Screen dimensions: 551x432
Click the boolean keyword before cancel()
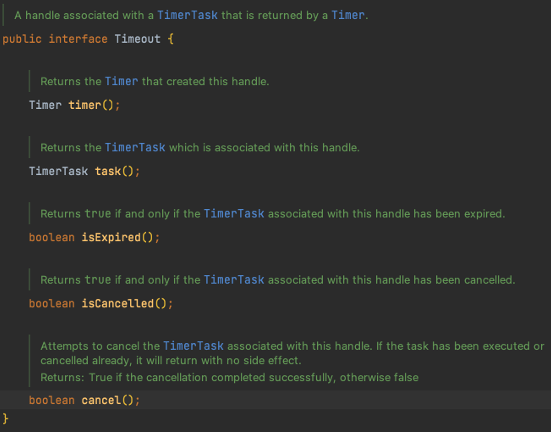click(x=52, y=400)
